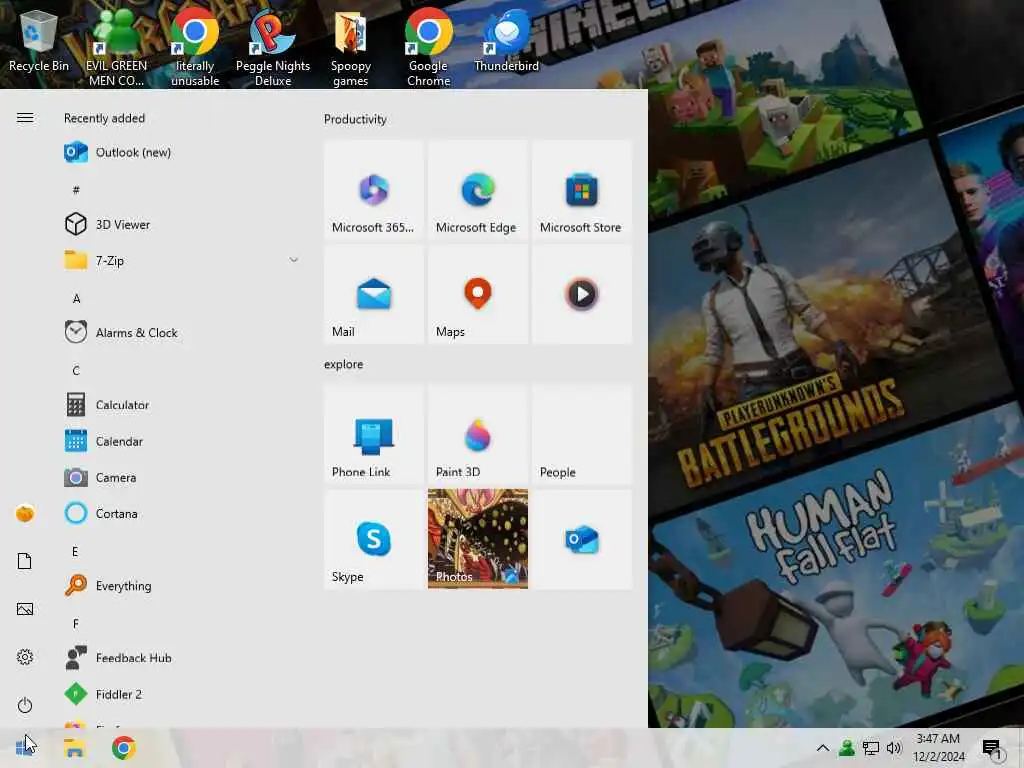The image size is (1024, 768).
Task: Open Calendar app
Action: click(183, 441)
